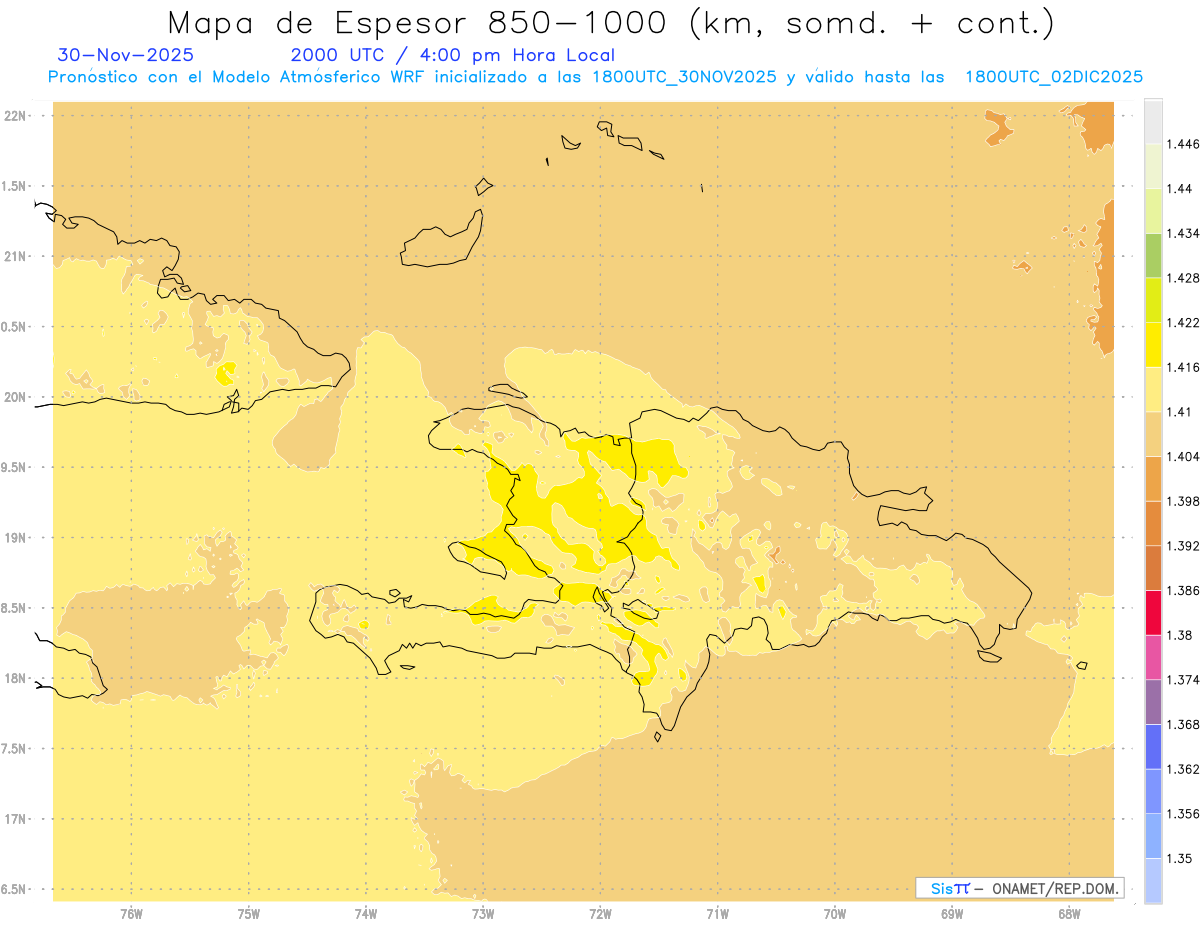
Task: Click the '1.434' color scale label
Action: click(1182, 233)
